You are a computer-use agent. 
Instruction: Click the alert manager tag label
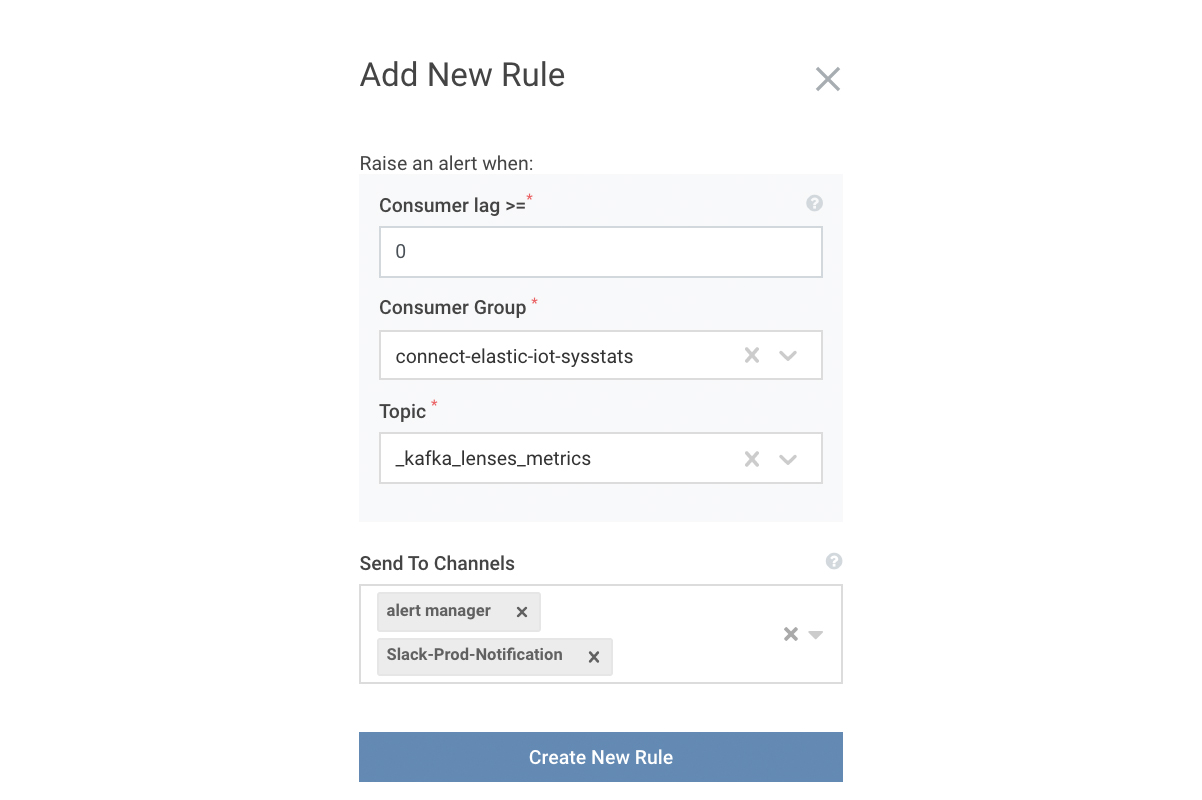pyautogui.click(x=439, y=611)
